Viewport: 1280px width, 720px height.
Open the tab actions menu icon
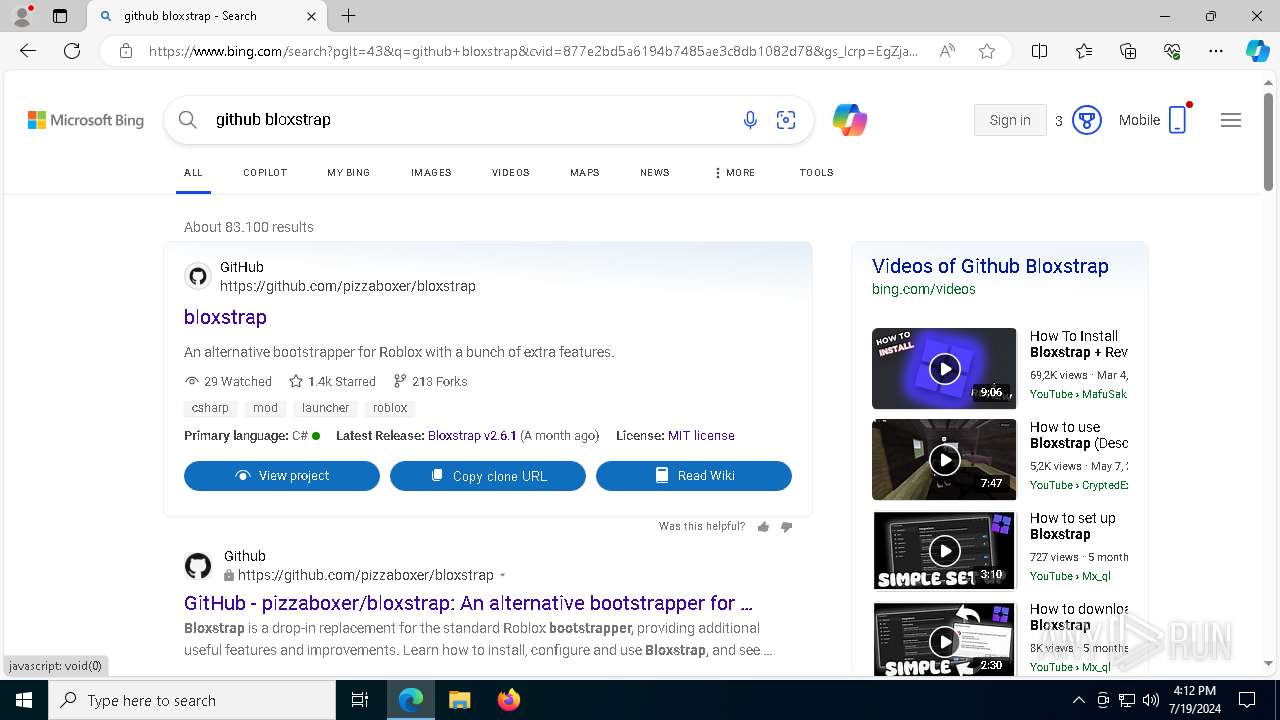tap(60, 16)
